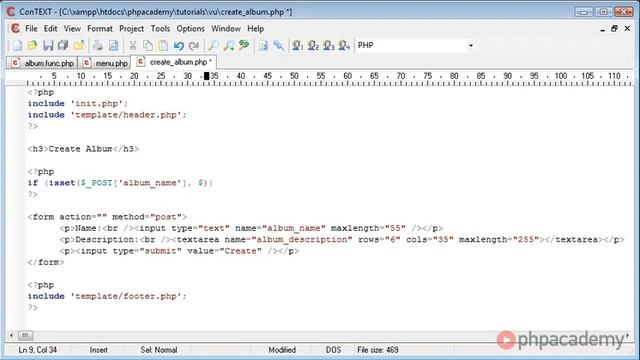Open print preview icon
The image size is (640, 360).
(x=113, y=45)
